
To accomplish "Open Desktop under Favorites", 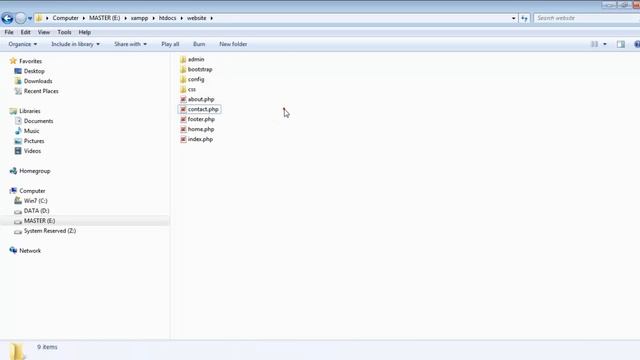I will point(34,71).
